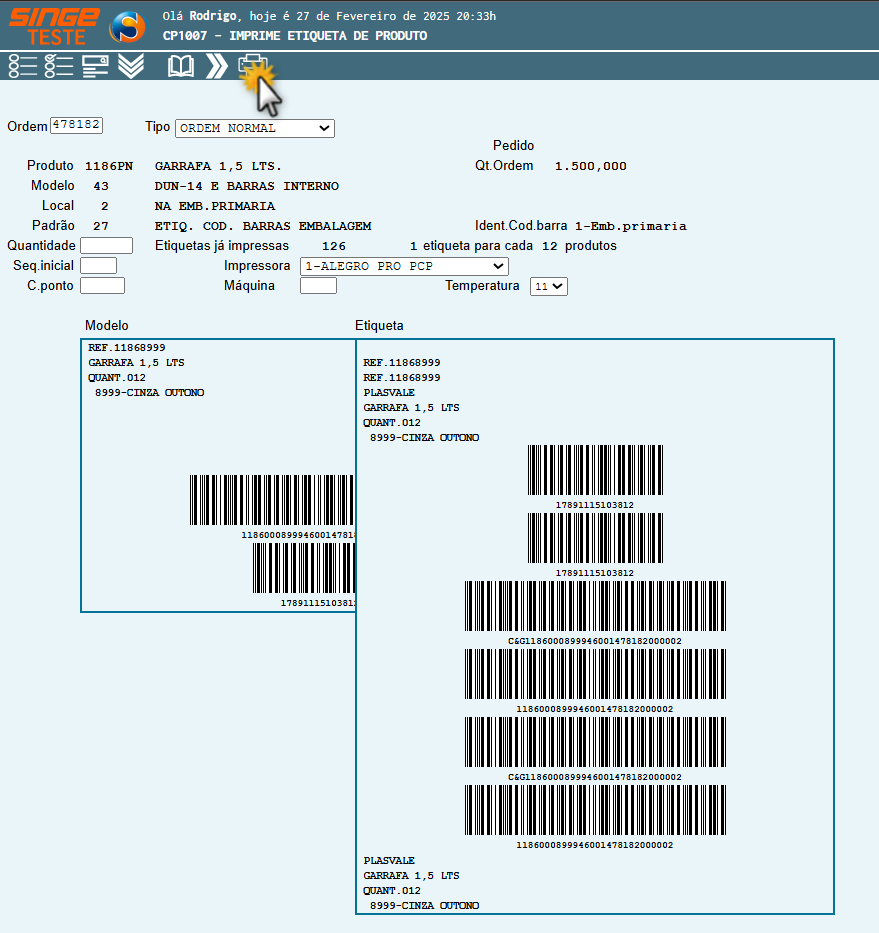Click the Ordem input field

coord(77,125)
